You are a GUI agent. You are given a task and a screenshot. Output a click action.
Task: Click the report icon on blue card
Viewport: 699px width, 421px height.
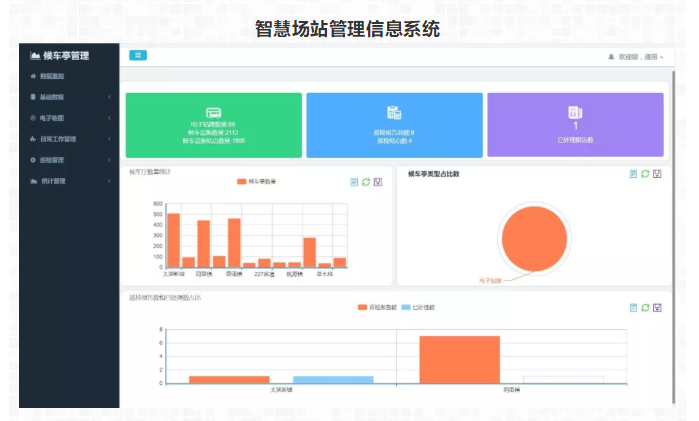click(x=394, y=112)
